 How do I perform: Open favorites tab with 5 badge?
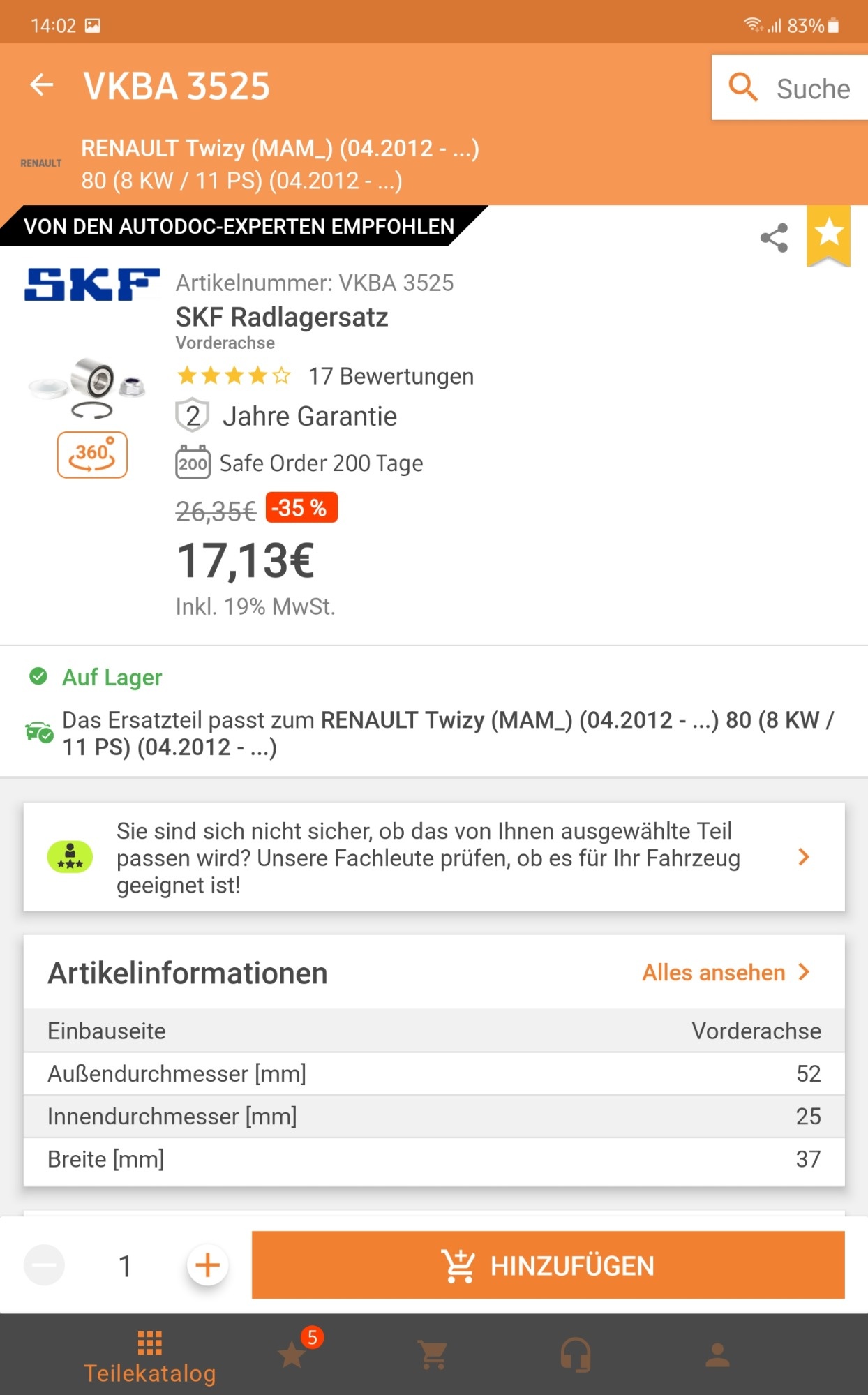[x=293, y=1355]
